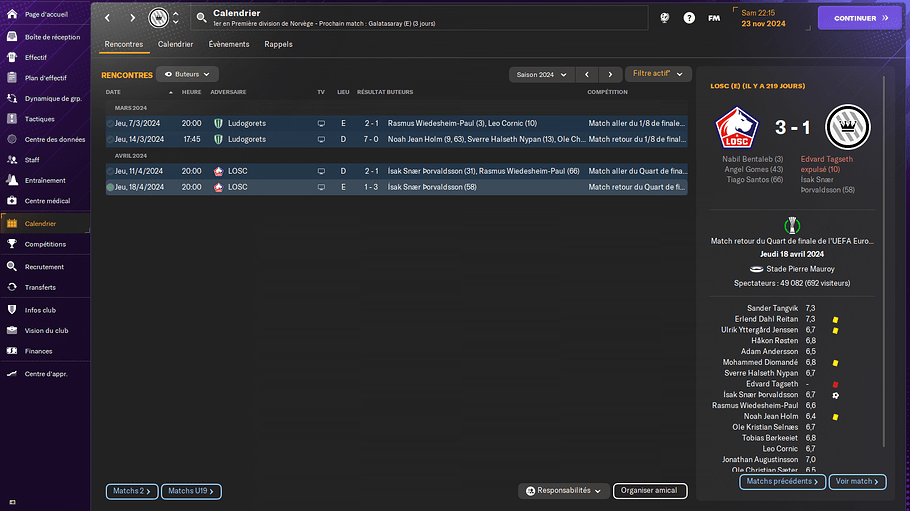Open the Responsabilités dropdown
910x511 pixels.
pyautogui.click(x=564, y=491)
